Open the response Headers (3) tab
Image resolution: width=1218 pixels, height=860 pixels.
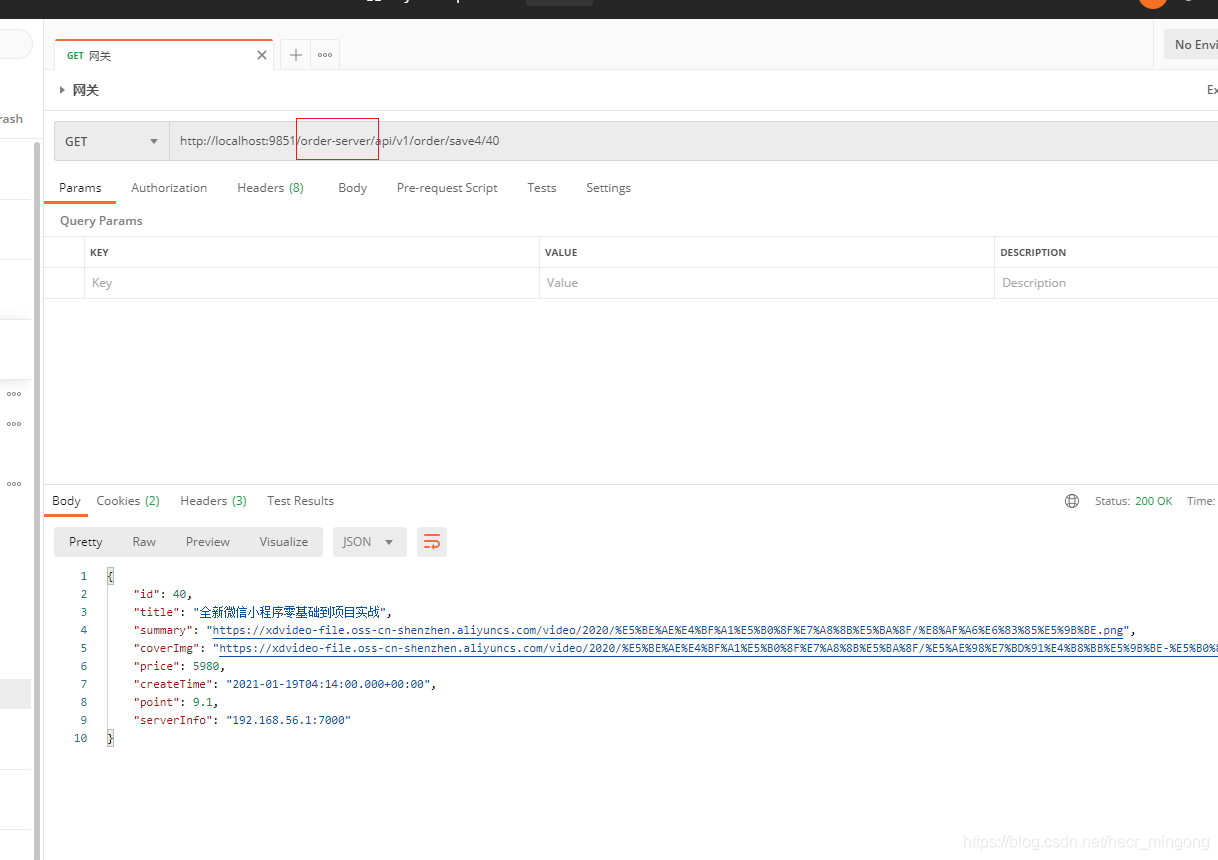213,501
